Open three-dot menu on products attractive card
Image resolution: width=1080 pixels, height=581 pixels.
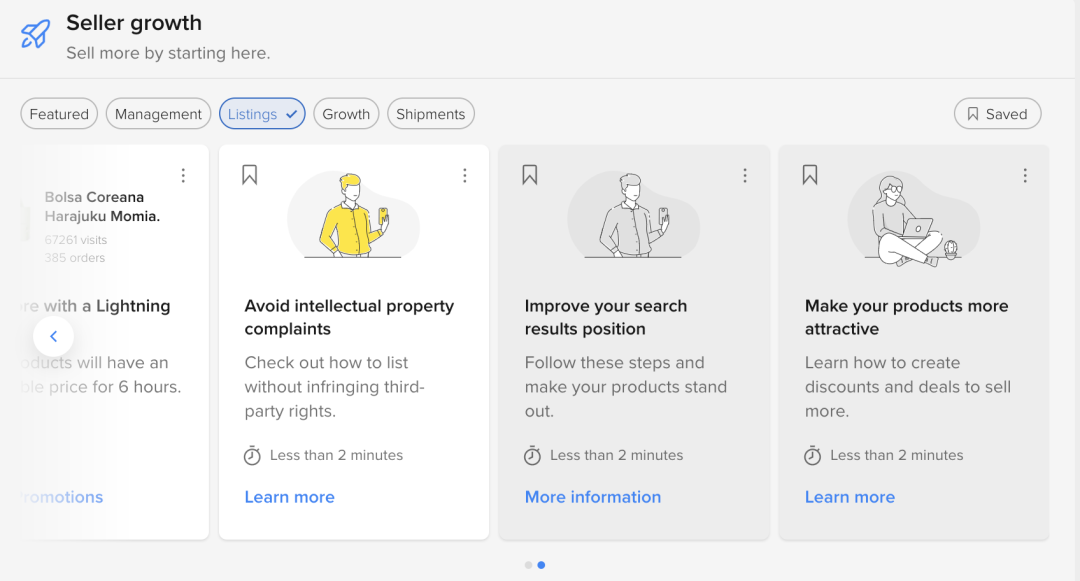1025,176
